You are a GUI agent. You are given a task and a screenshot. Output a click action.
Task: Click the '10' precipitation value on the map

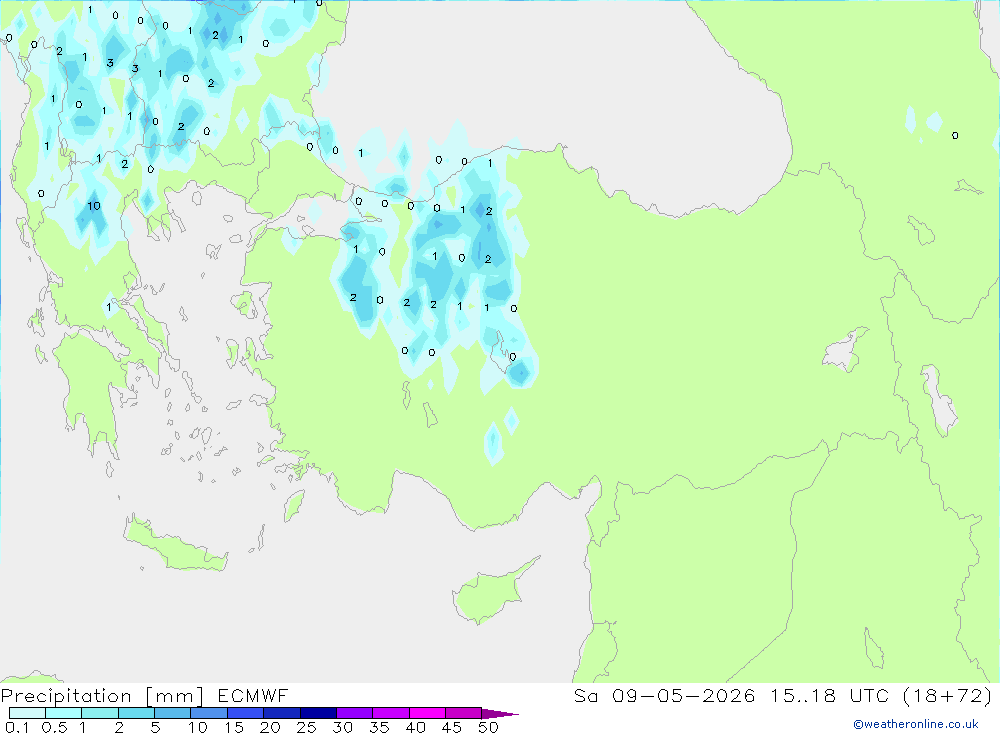pyautogui.click(x=94, y=205)
